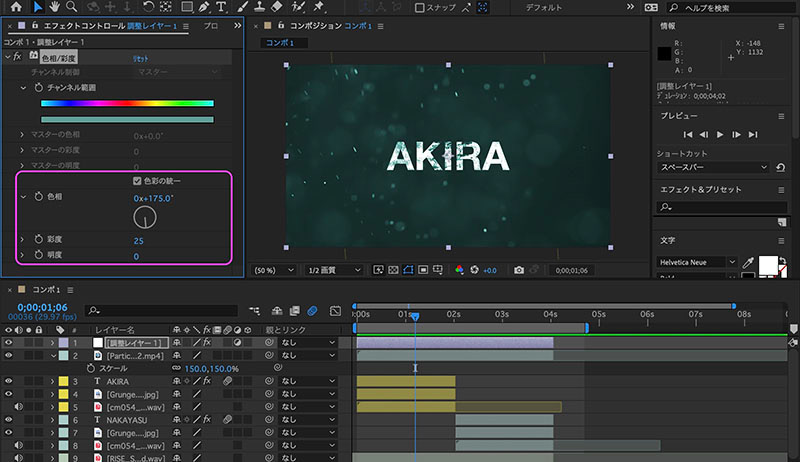Hide the 調整レイヤー 1 layer
The width and height of the screenshot is (800, 462).
(9, 343)
